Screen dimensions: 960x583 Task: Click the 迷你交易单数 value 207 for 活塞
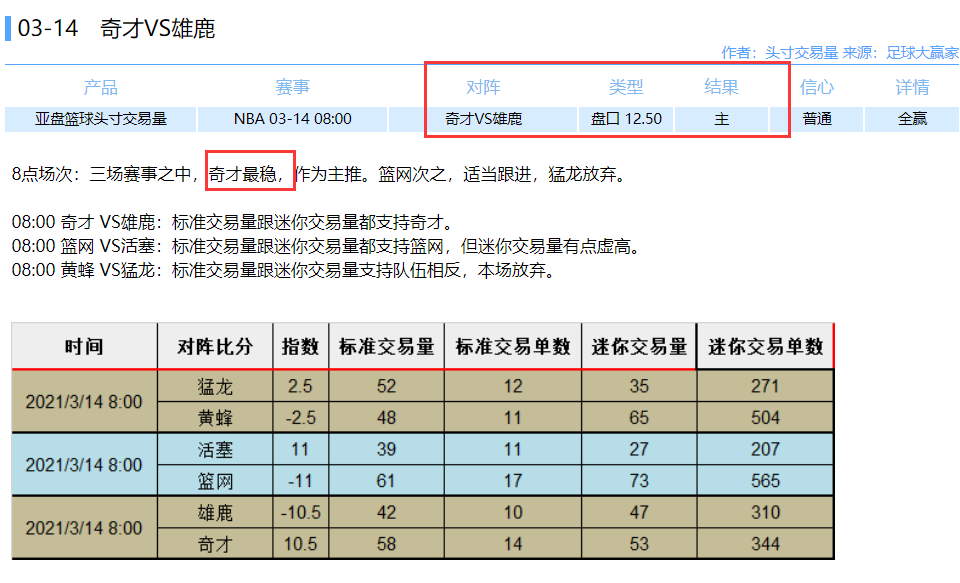click(765, 449)
